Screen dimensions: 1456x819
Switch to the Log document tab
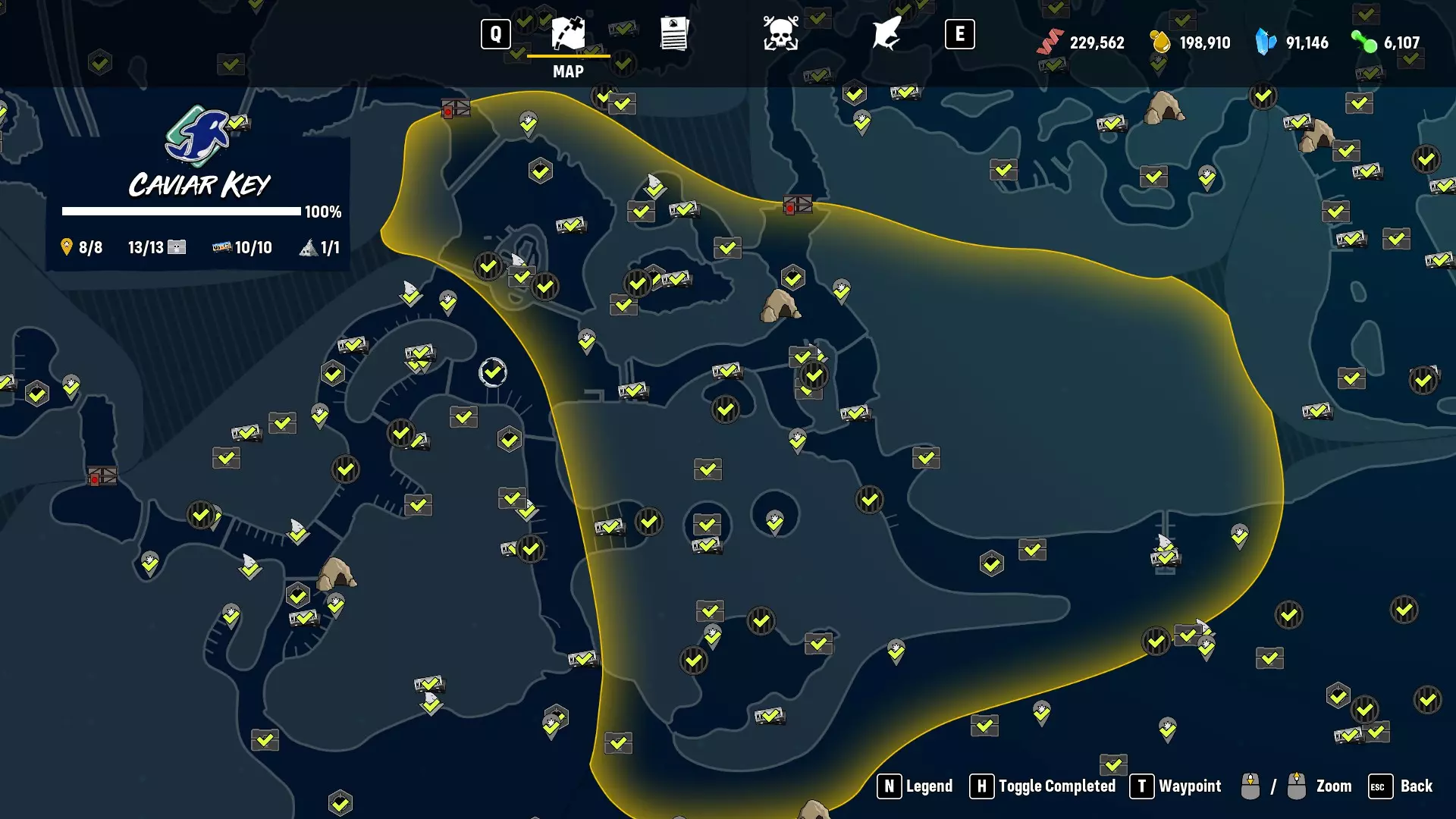point(673,34)
